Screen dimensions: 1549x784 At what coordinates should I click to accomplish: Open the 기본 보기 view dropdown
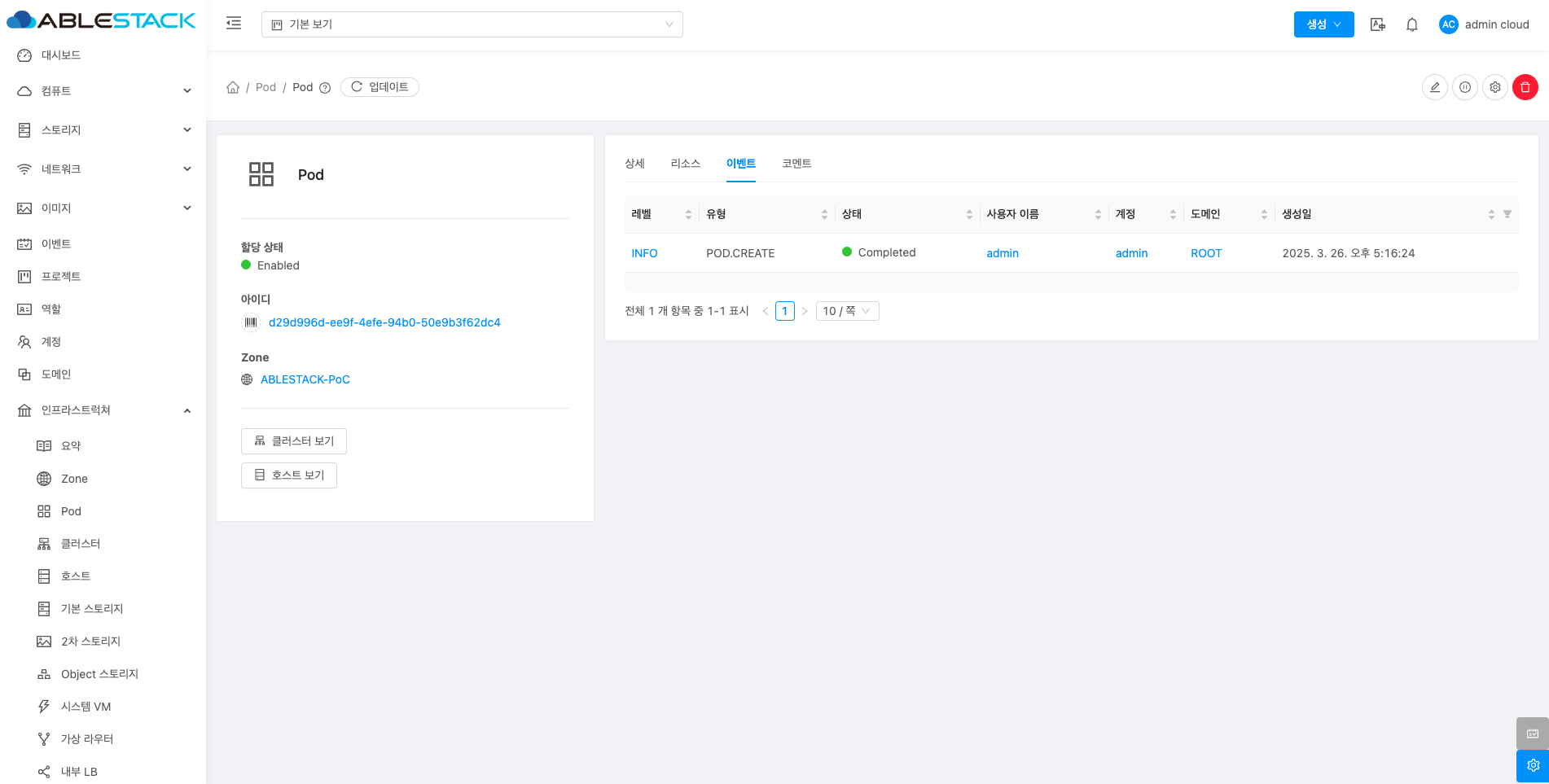(x=472, y=24)
